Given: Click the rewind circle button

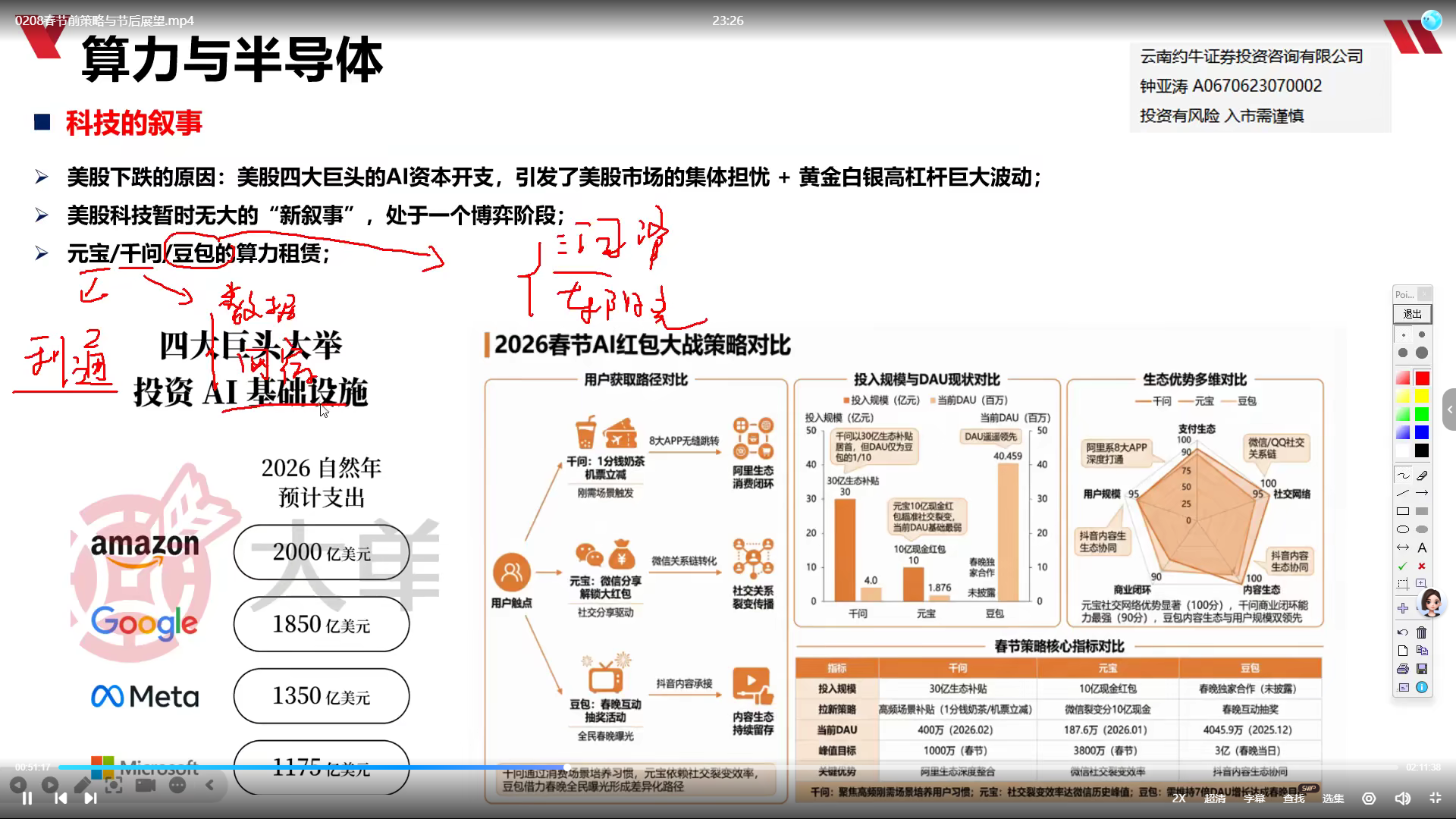Looking at the screenshot, I should [x=18, y=785].
